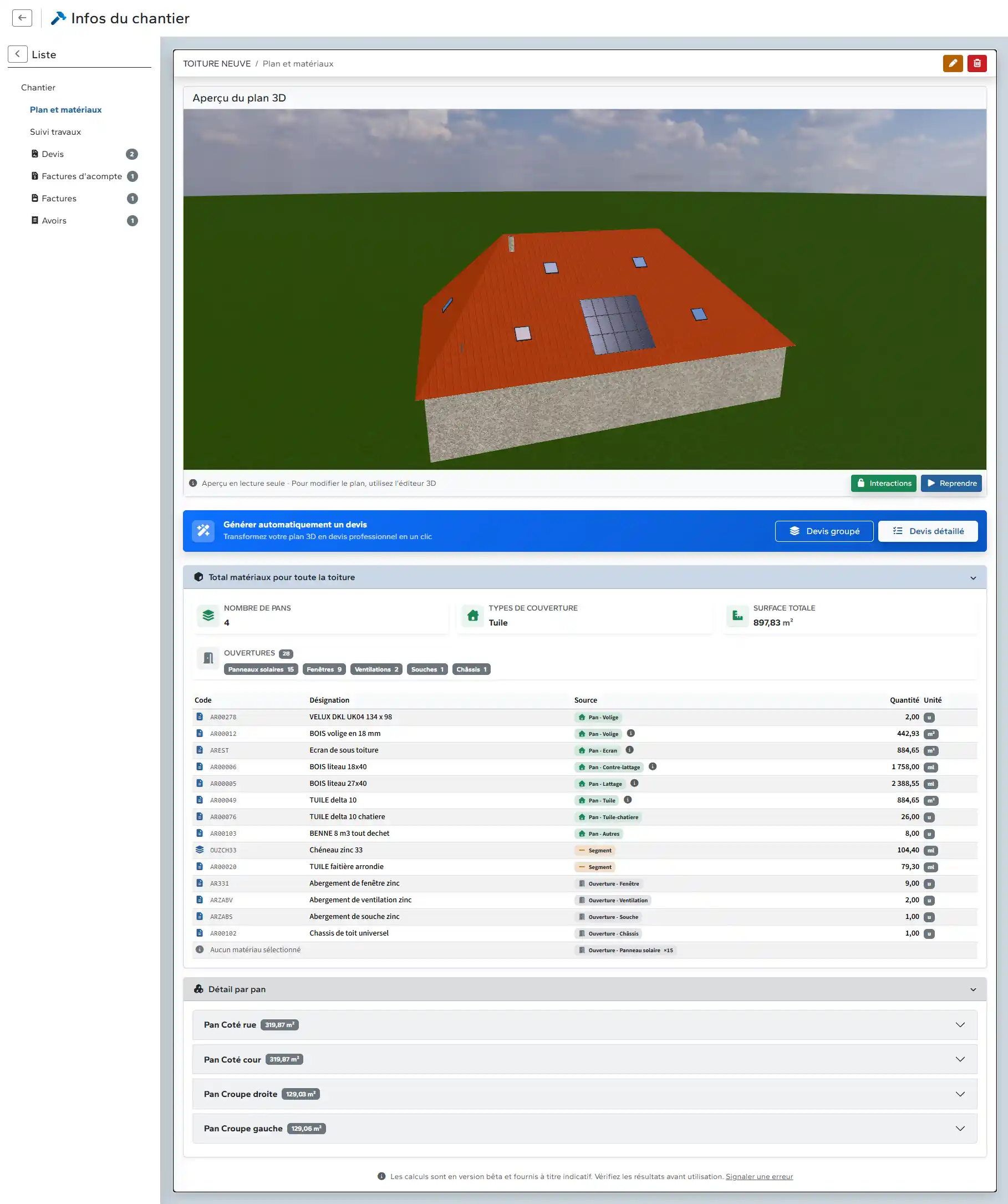
Task: Click the orange pencil edit icon
Action: [x=953, y=63]
